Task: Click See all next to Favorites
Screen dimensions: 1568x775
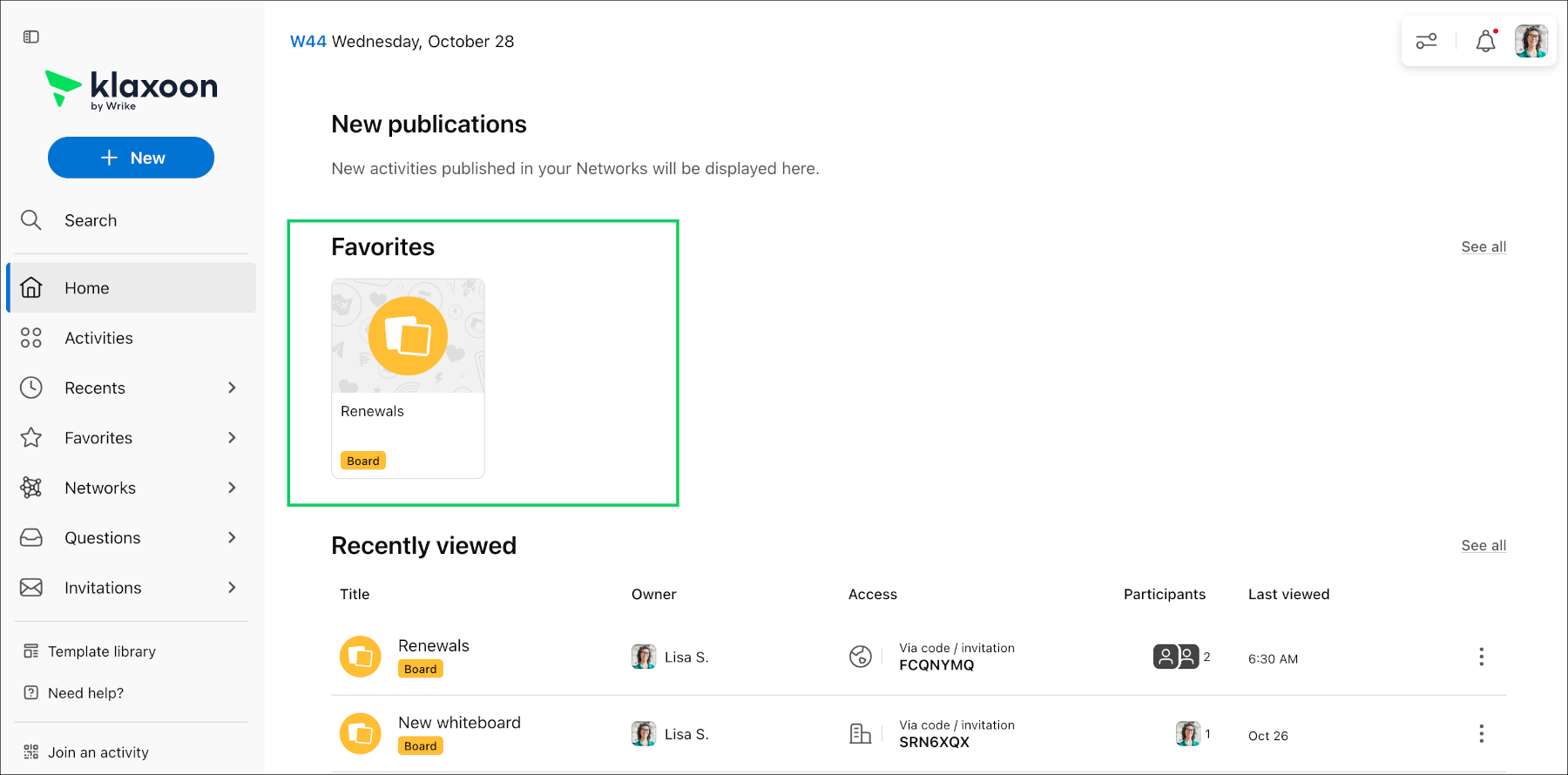Action: (1484, 246)
